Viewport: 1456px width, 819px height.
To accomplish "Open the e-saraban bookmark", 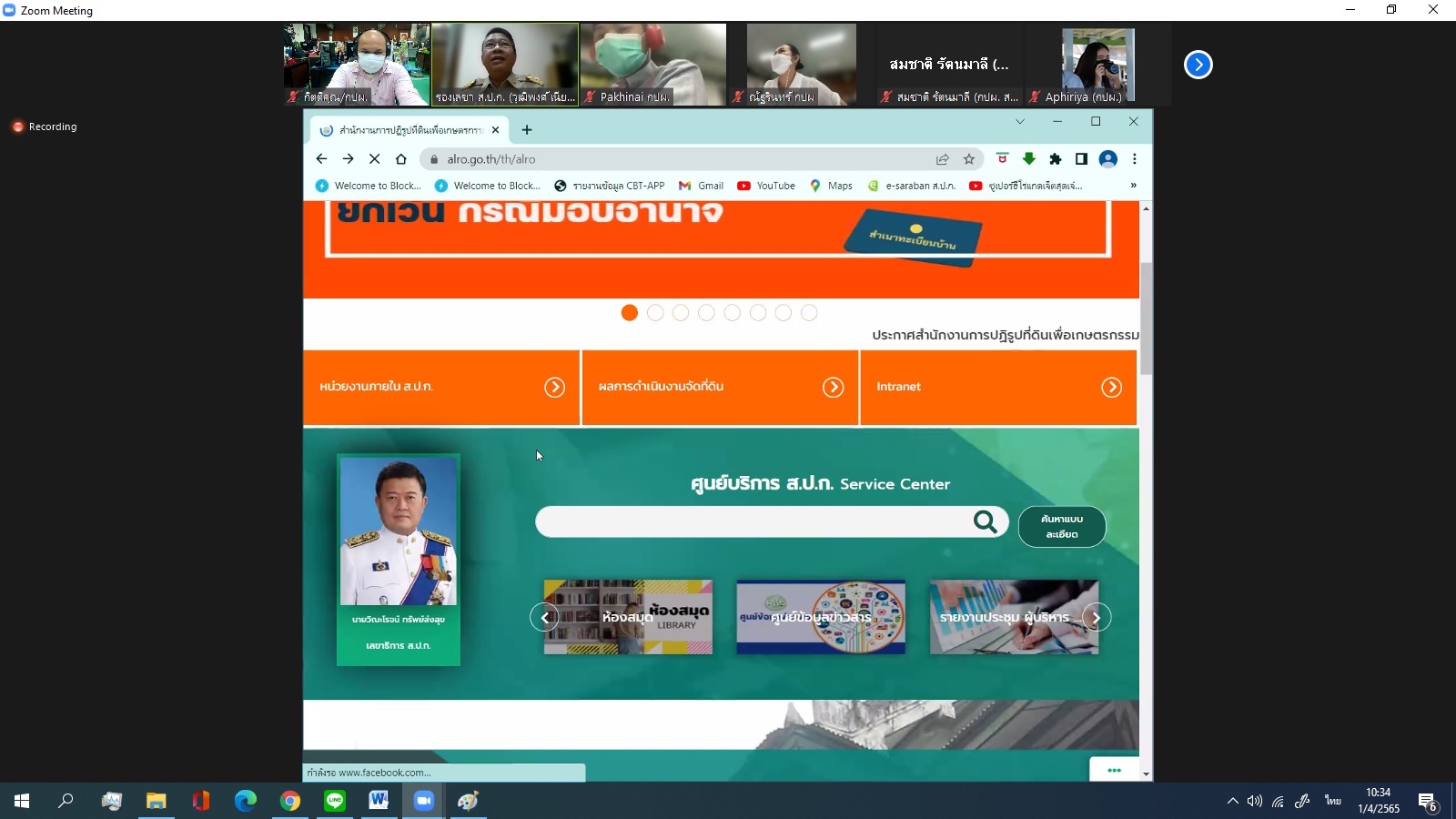I will coord(911,186).
